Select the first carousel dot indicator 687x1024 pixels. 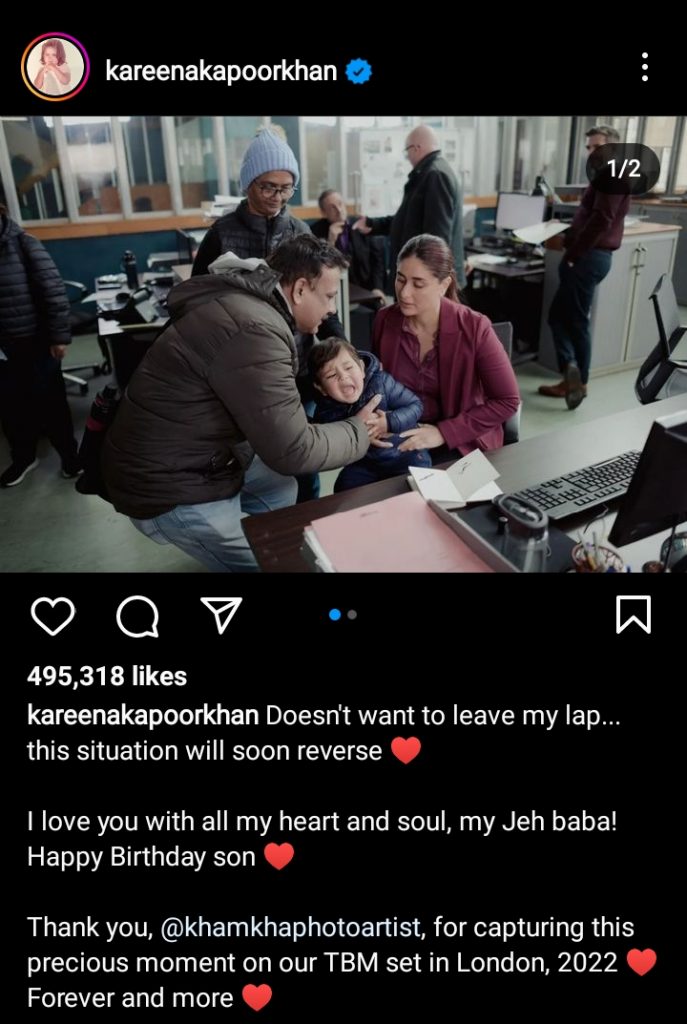tap(335, 615)
